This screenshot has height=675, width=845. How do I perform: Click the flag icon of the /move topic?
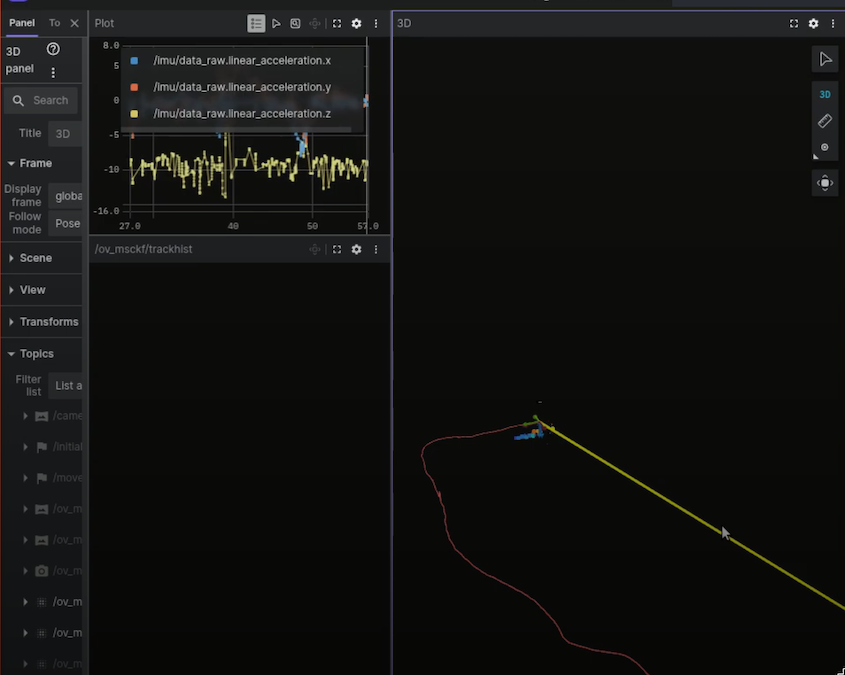pos(41,478)
